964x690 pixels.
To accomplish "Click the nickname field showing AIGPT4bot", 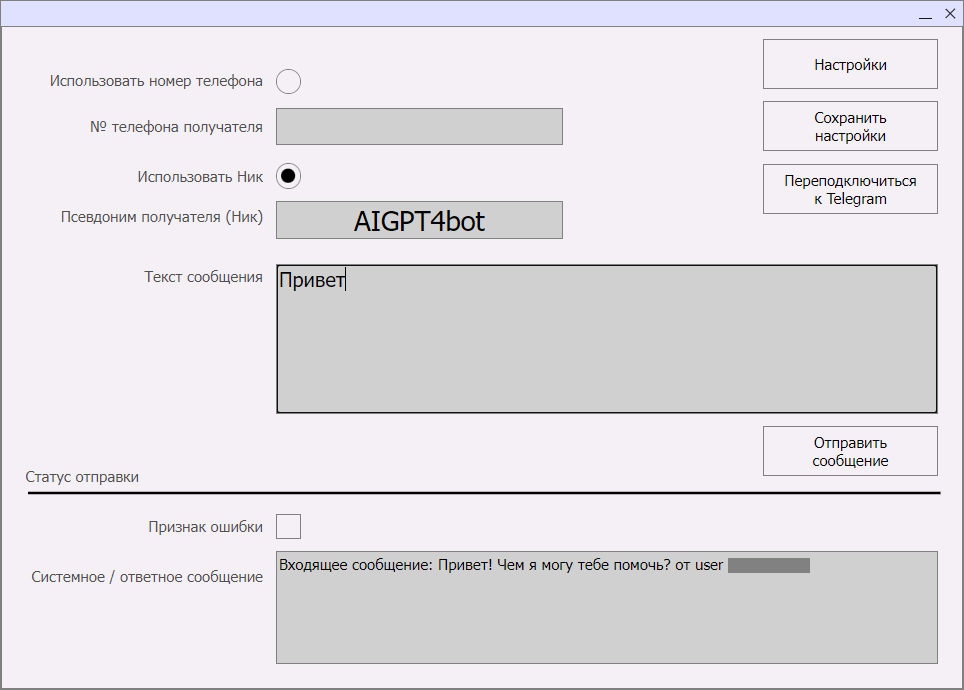I will (419, 220).
